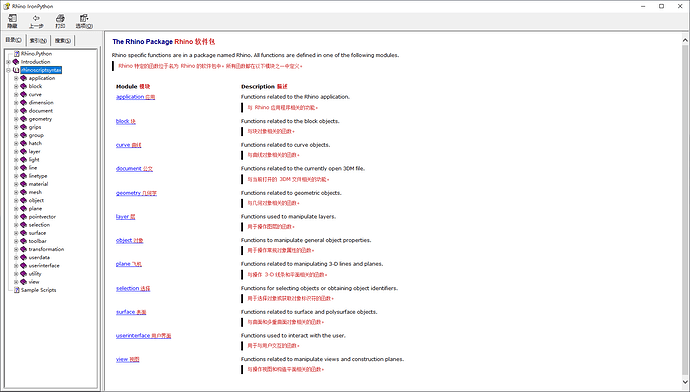Select the transformation item in tree

(x=46, y=249)
